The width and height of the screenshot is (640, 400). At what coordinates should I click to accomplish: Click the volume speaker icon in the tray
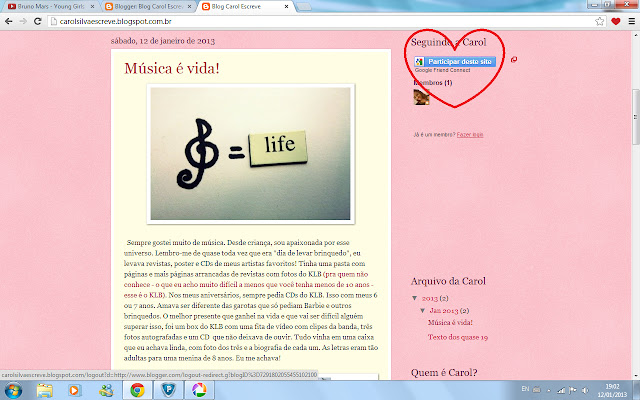click(586, 390)
